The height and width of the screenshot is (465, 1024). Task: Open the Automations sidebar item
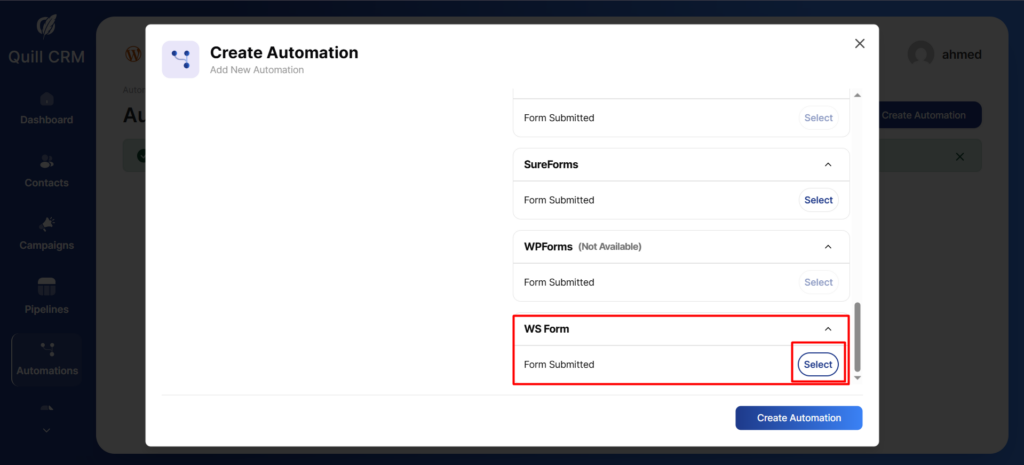click(46, 359)
